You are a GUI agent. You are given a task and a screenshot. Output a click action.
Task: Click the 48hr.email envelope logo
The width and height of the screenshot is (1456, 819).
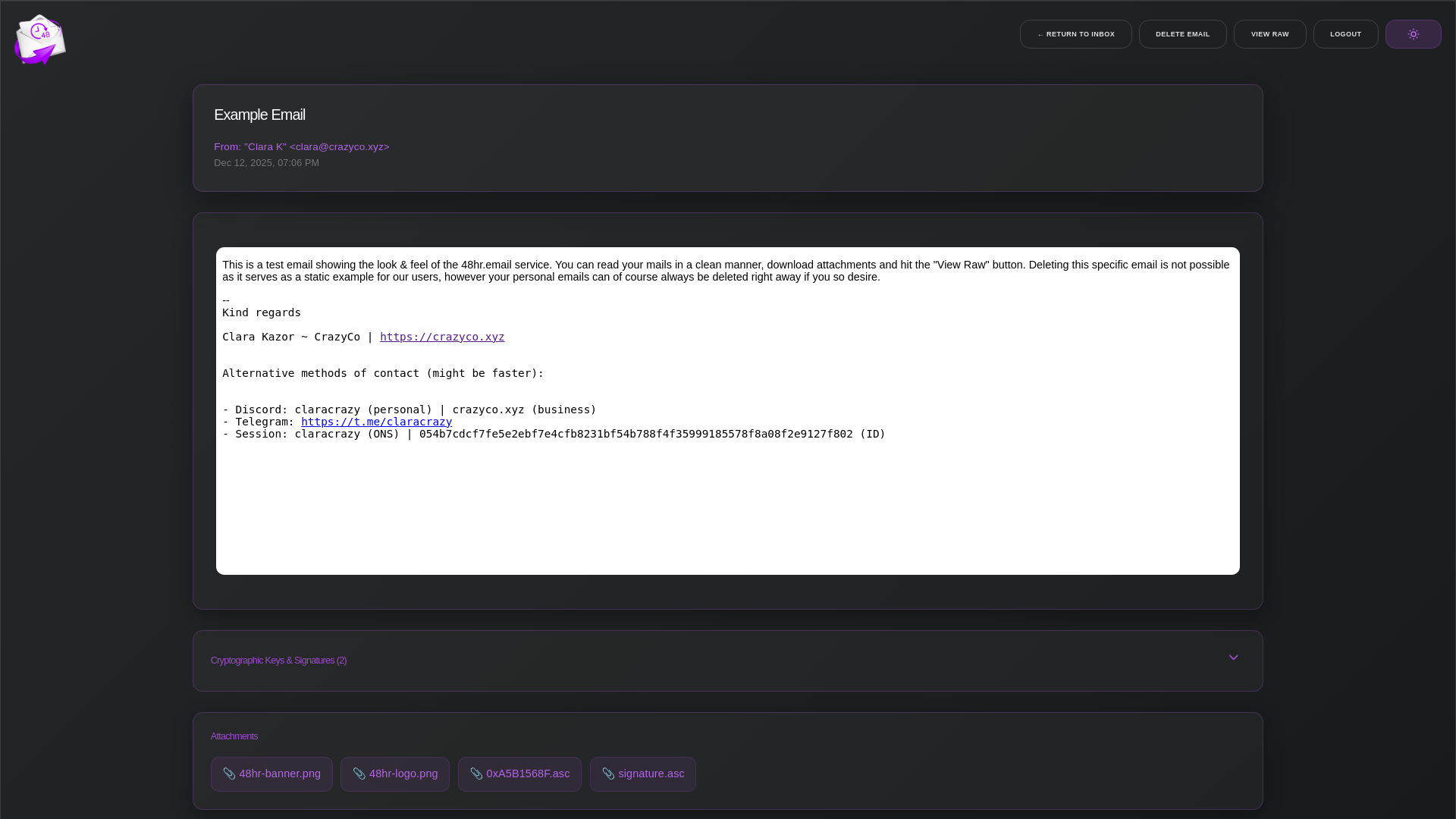(39, 39)
